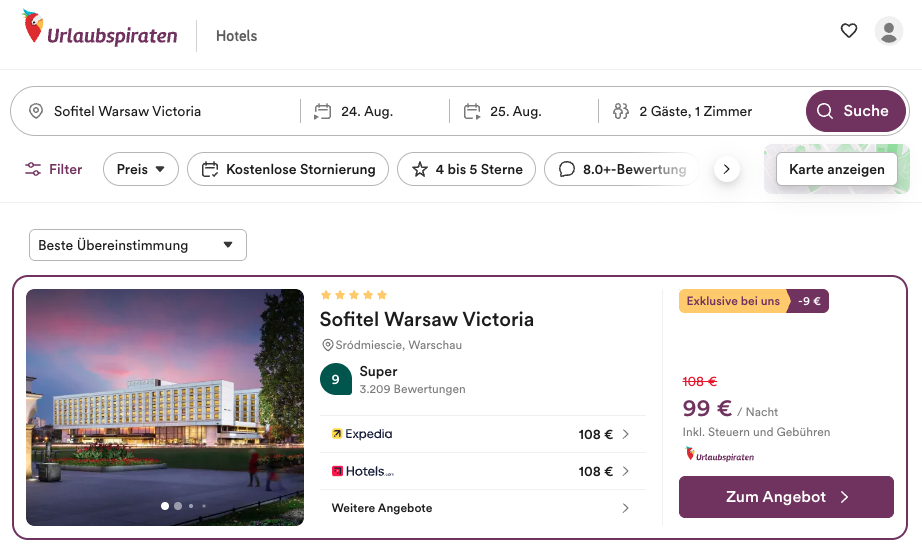Image resolution: width=922 pixels, height=550 pixels.
Task: Open the Expedia 108 € offer
Action: tap(483, 434)
